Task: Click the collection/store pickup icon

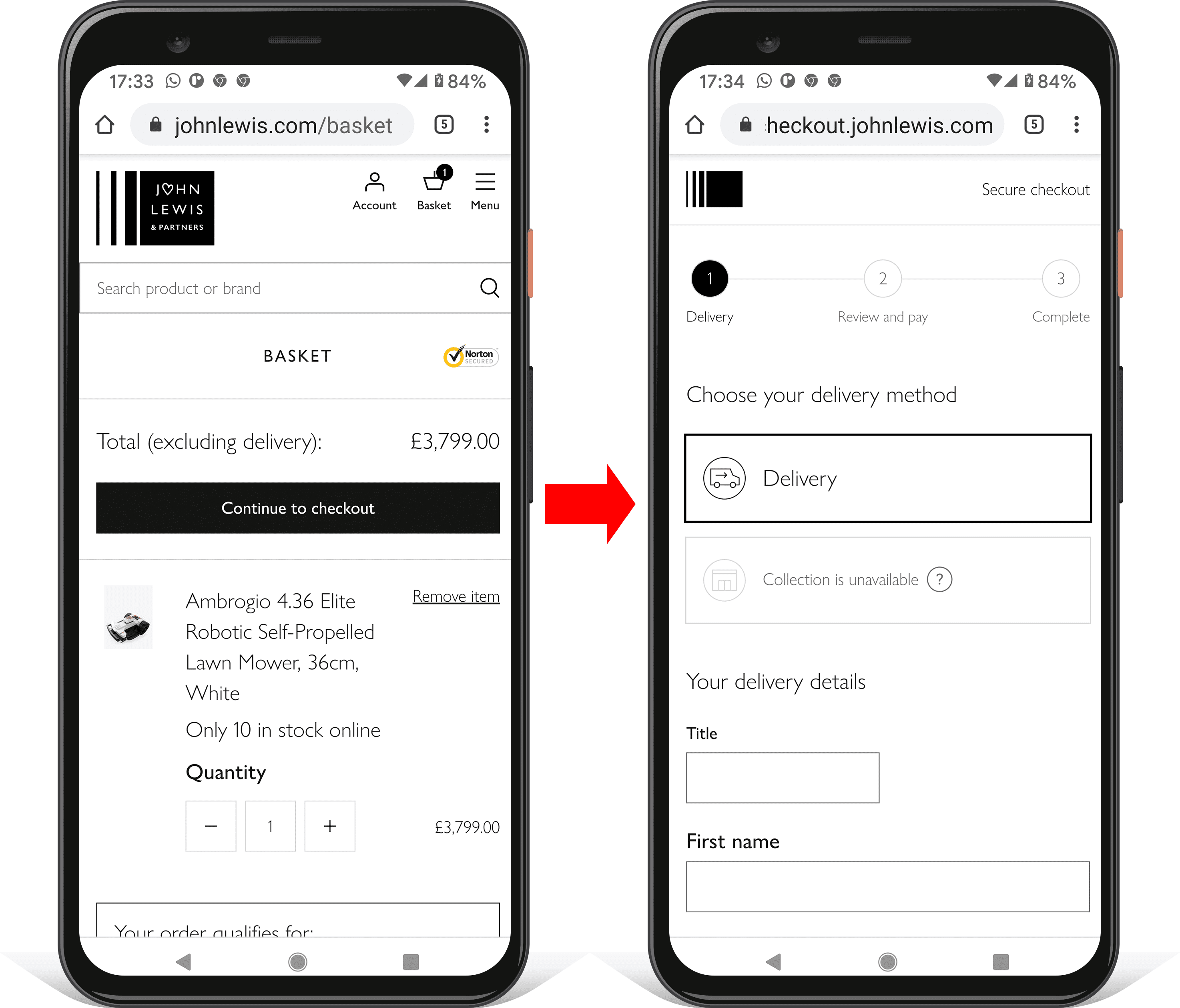Action: (x=723, y=579)
